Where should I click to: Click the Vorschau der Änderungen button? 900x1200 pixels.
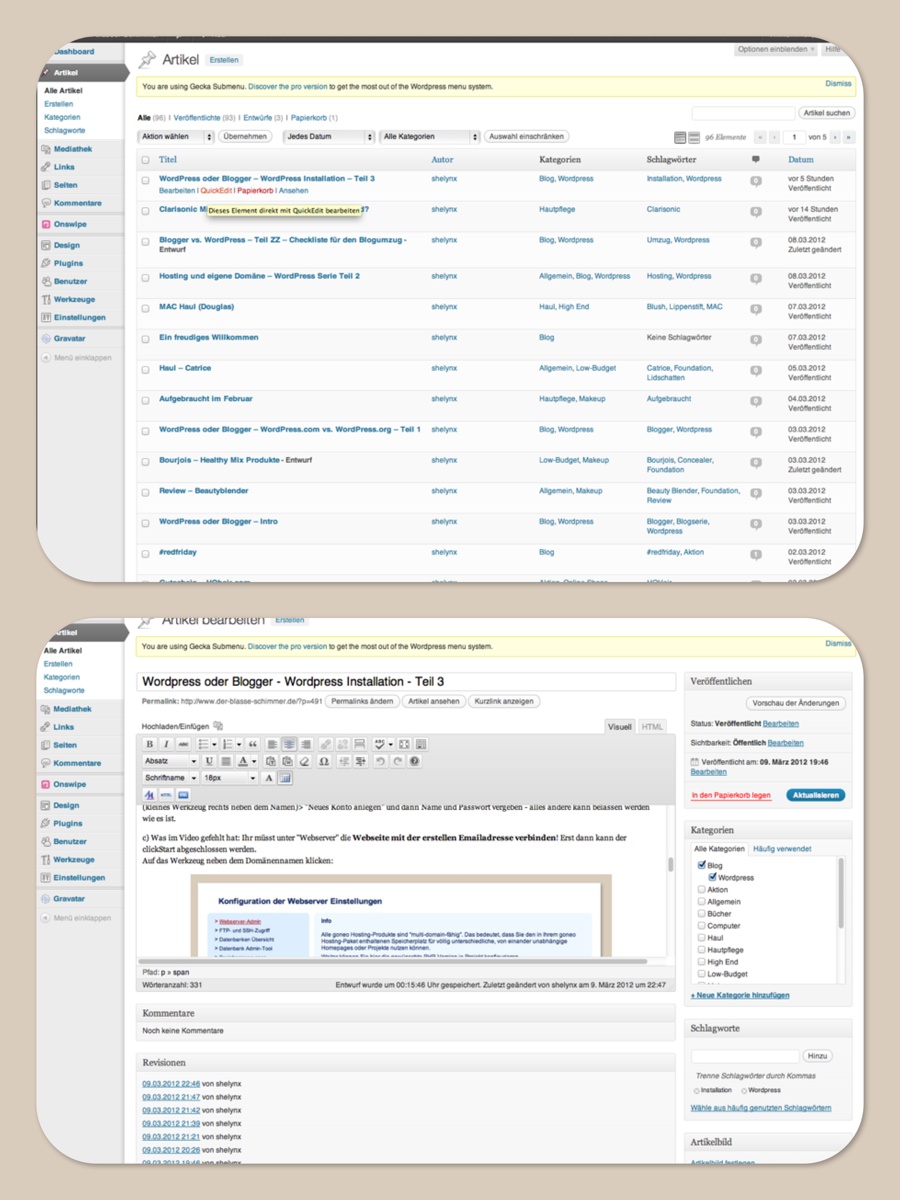pyautogui.click(x=796, y=703)
